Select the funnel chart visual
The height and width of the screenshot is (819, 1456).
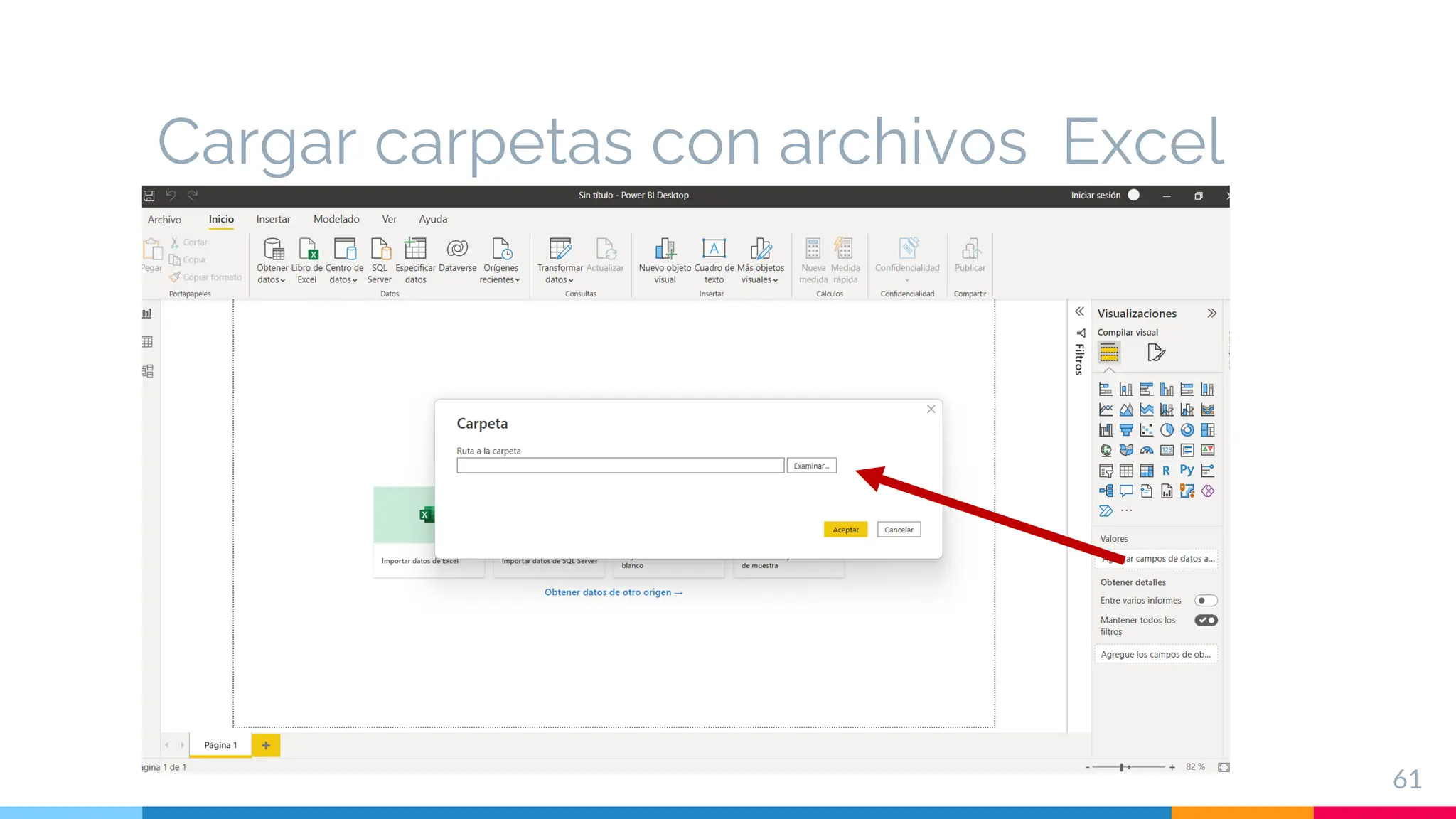click(1126, 430)
